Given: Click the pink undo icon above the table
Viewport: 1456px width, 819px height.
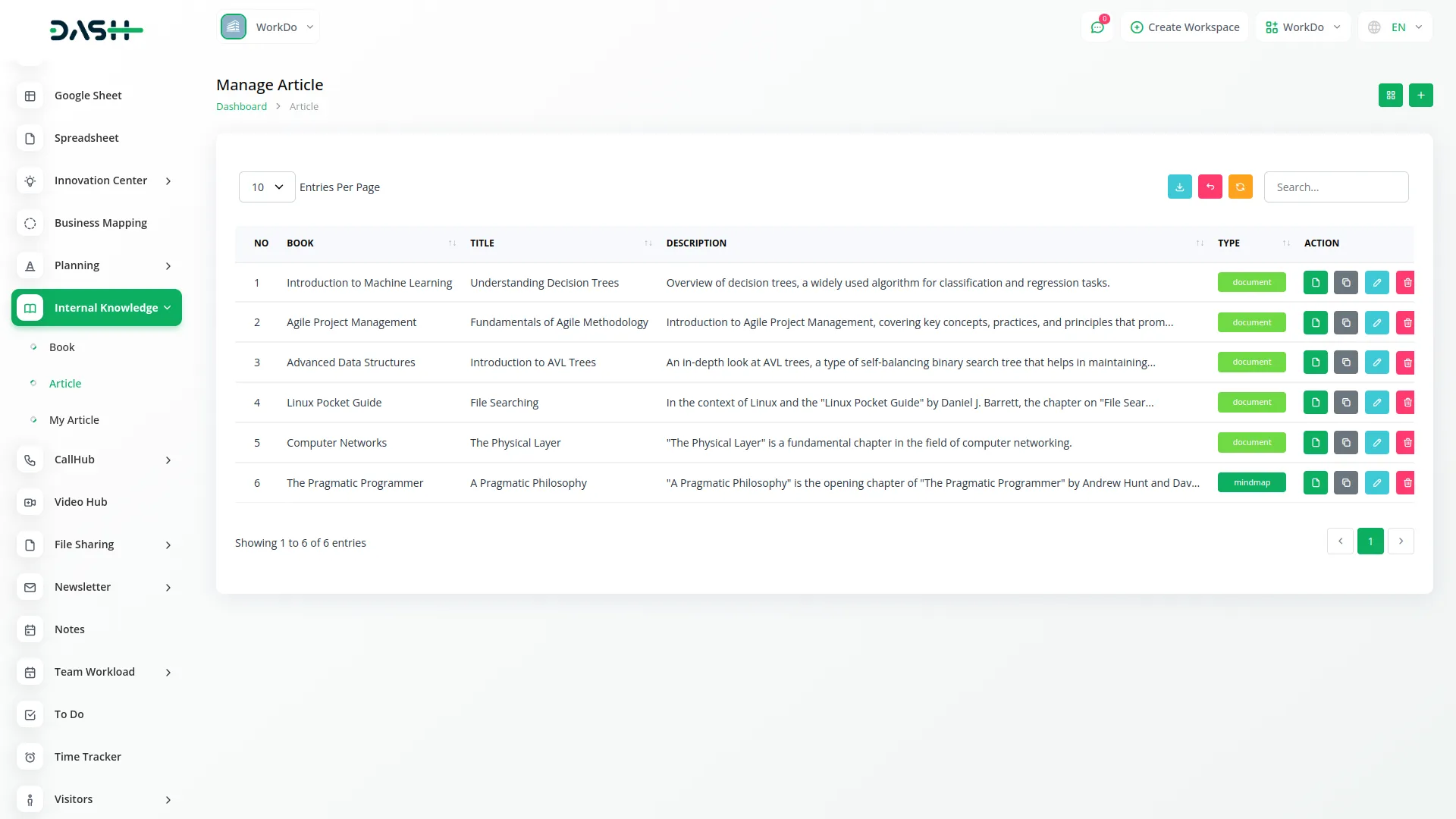Looking at the screenshot, I should [x=1210, y=187].
